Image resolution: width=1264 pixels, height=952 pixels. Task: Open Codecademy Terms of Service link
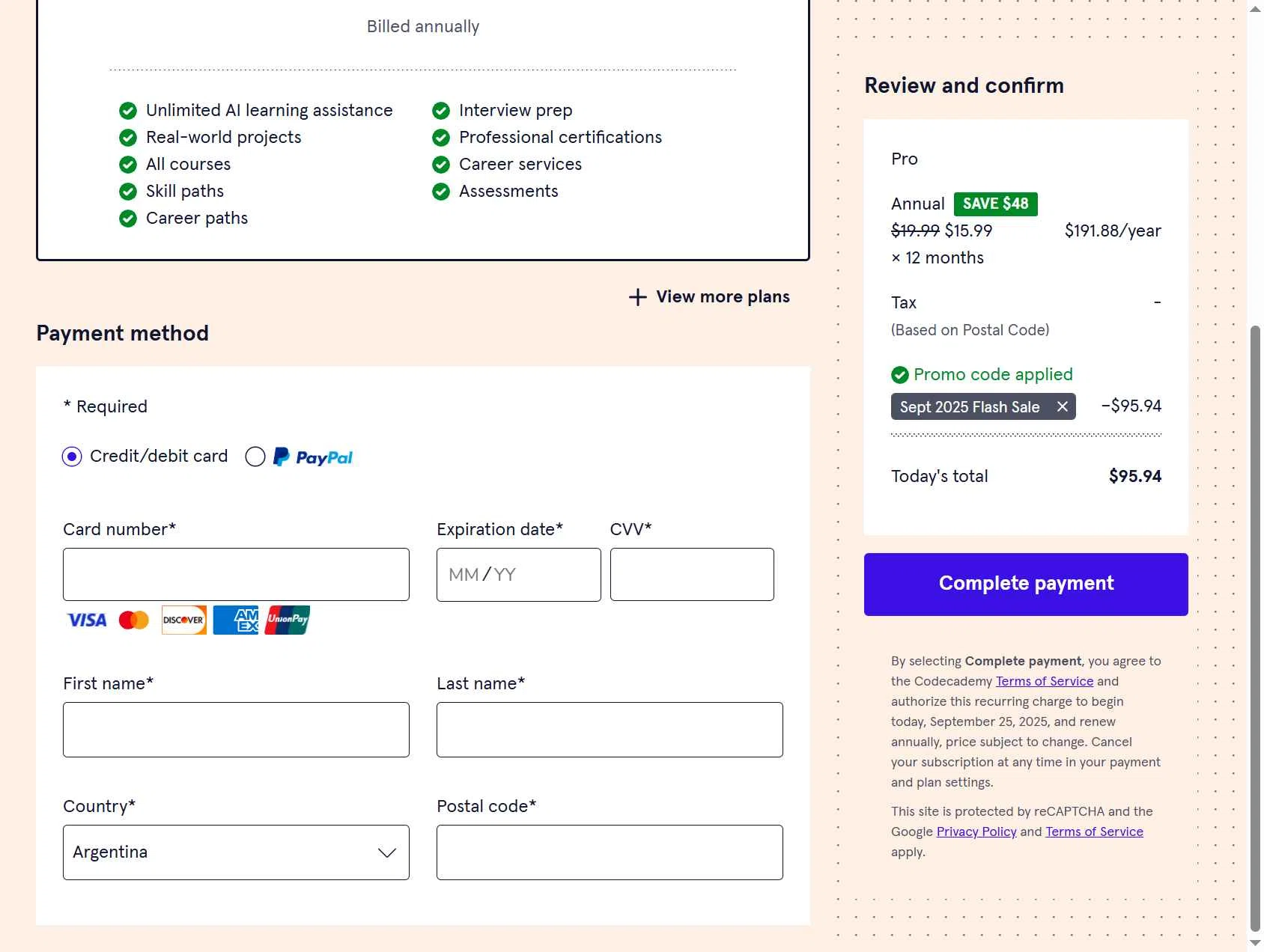[x=1044, y=681]
